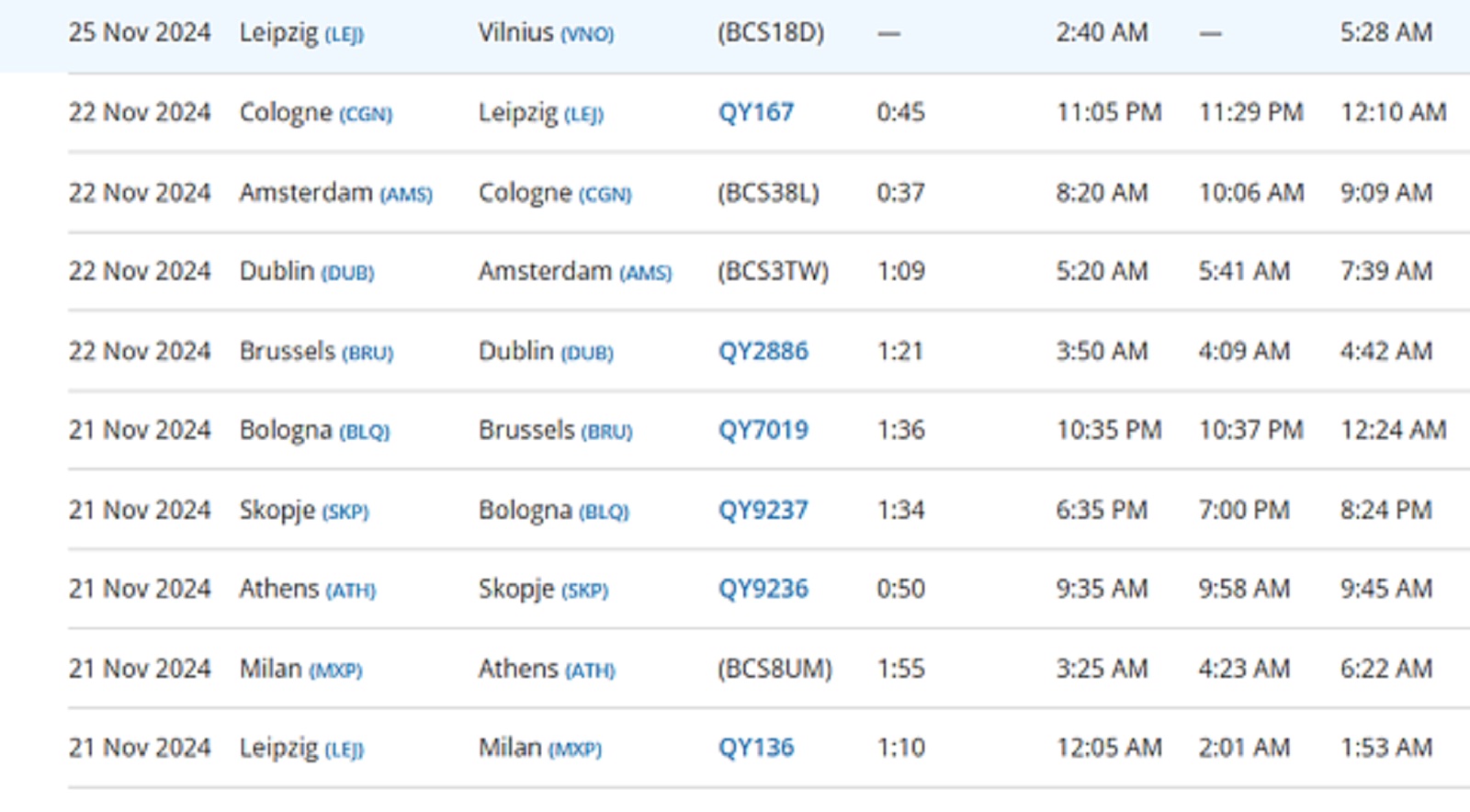Select the 25 Nov 2024 Leipzig–Vilnius row
The width and height of the screenshot is (1470, 812).
coord(138,33)
